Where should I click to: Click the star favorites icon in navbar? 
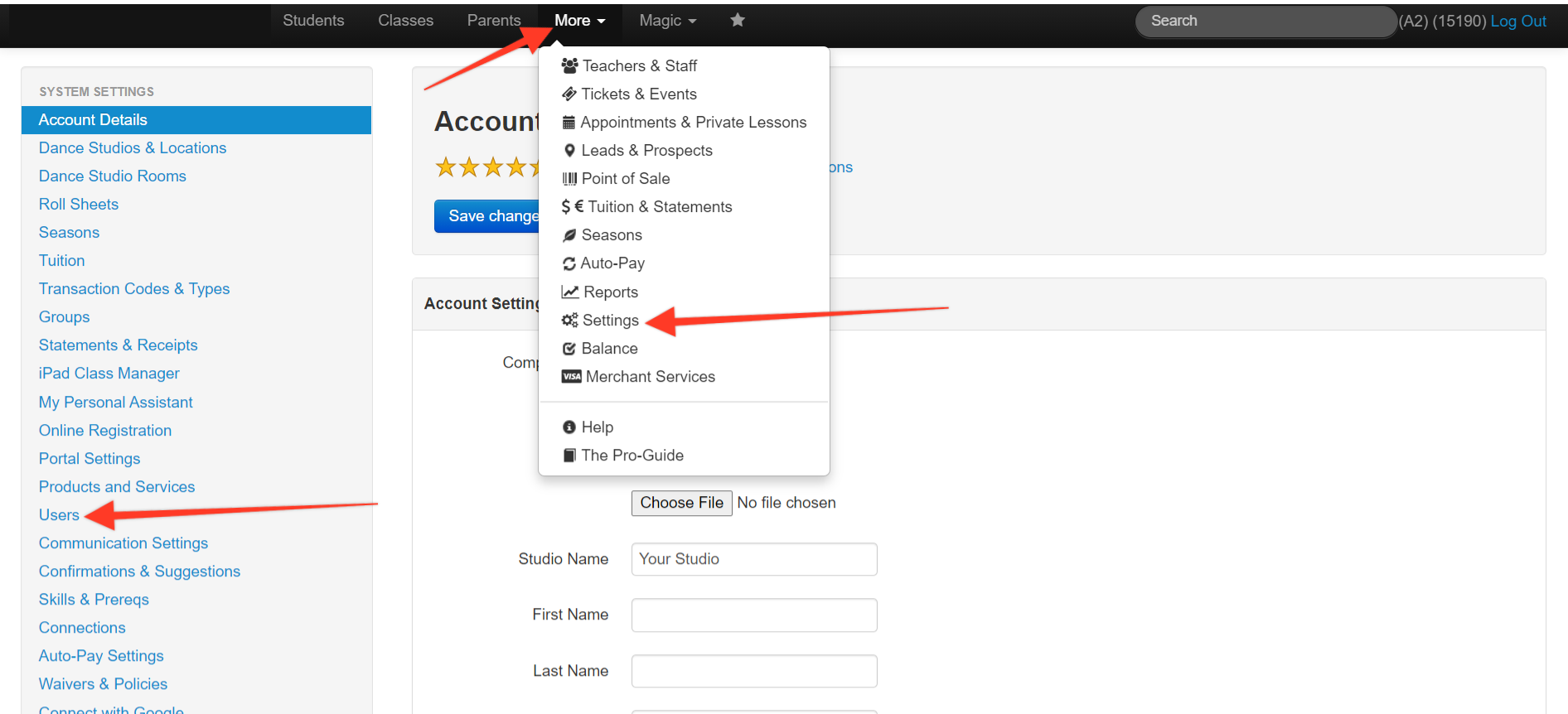pos(738,20)
